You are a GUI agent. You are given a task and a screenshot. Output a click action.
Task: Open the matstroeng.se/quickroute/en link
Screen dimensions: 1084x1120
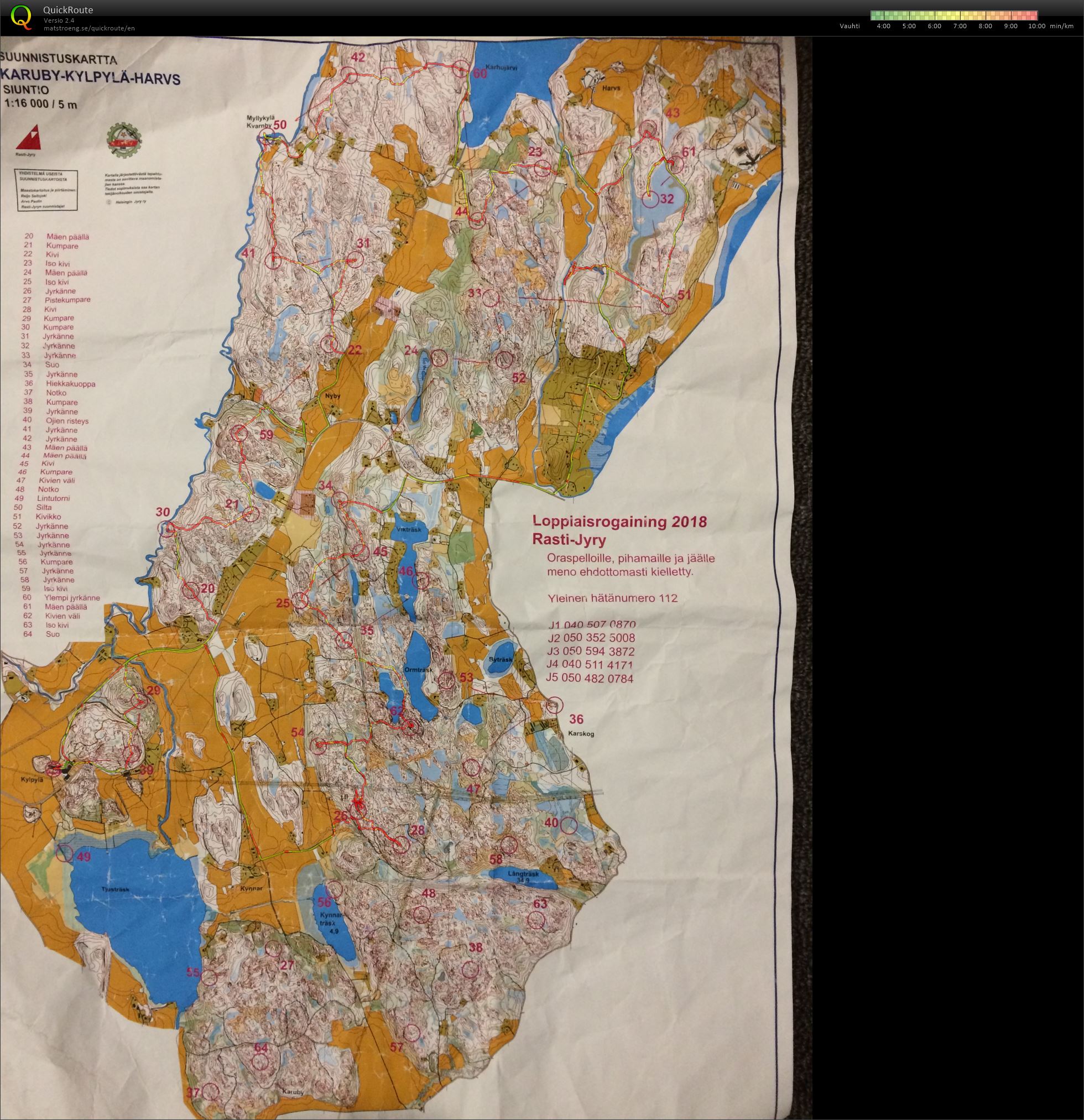pyautogui.click(x=89, y=28)
